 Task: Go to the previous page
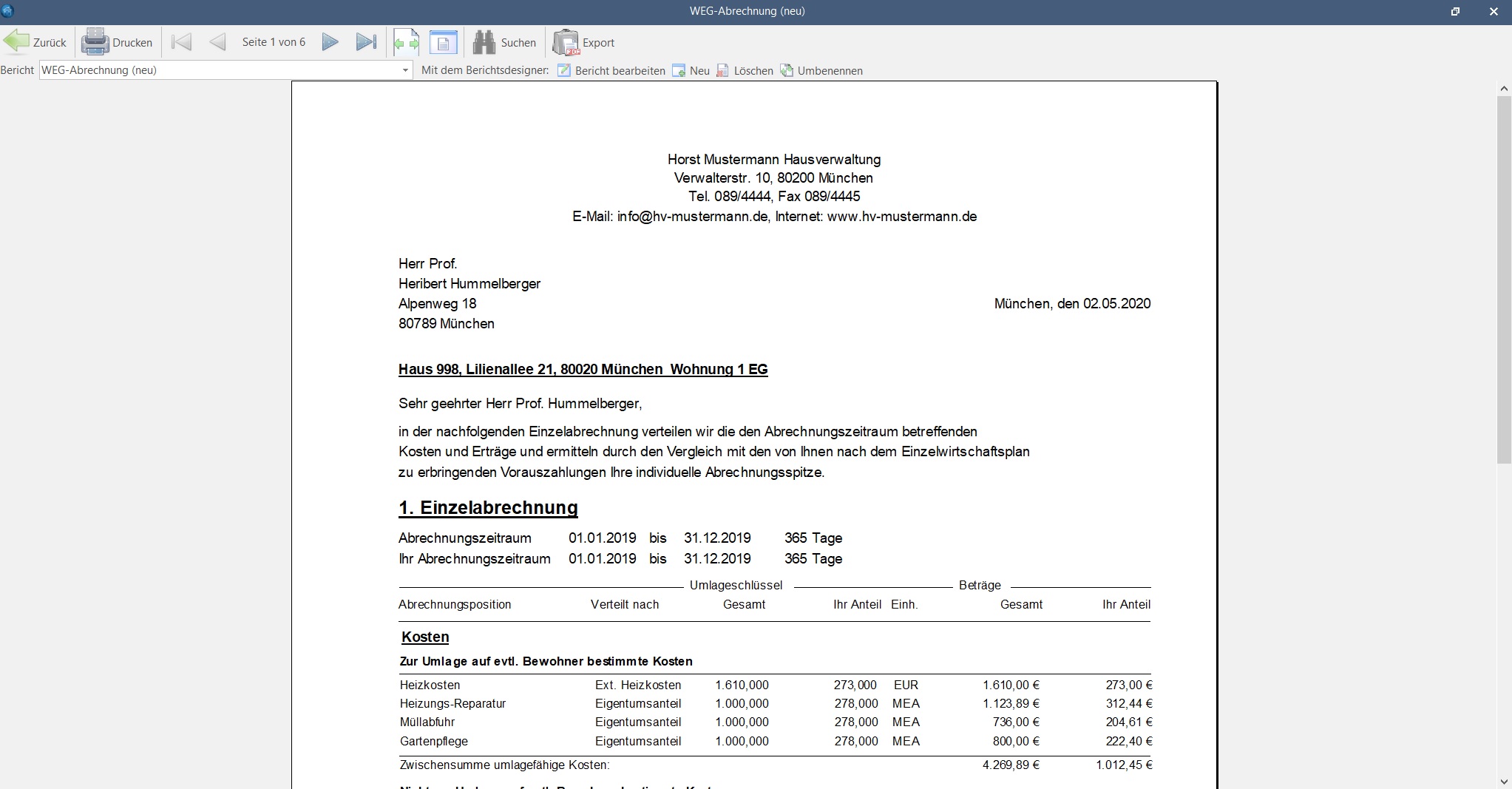coord(217,42)
